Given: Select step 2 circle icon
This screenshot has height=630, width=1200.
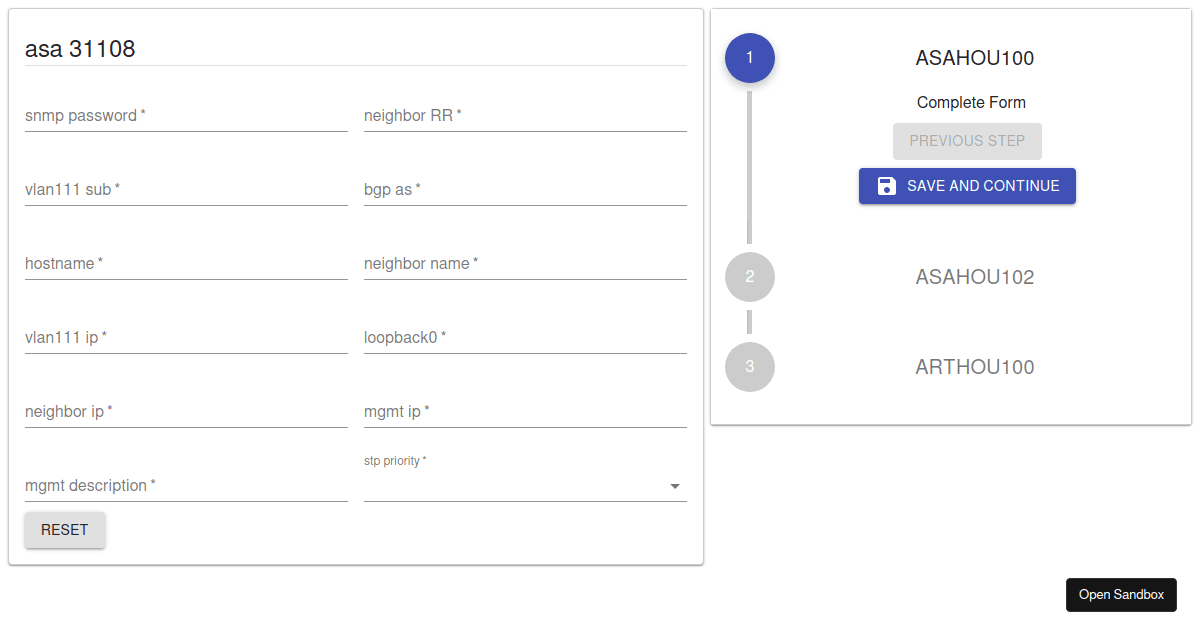Looking at the screenshot, I should tap(750, 277).
